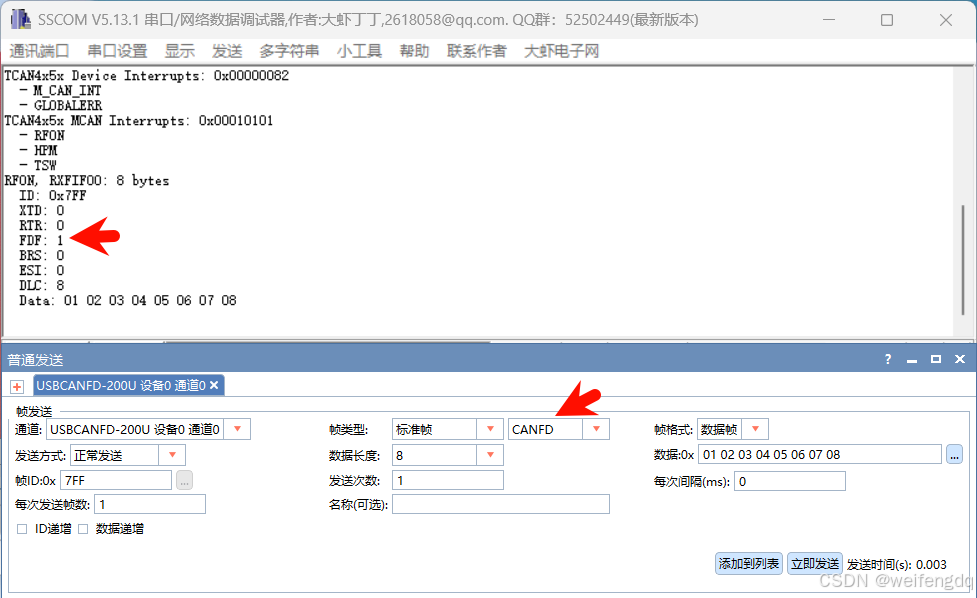Minimize the SSCOM window
The width and height of the screenshot is (977, 598).
coord(829,20)
